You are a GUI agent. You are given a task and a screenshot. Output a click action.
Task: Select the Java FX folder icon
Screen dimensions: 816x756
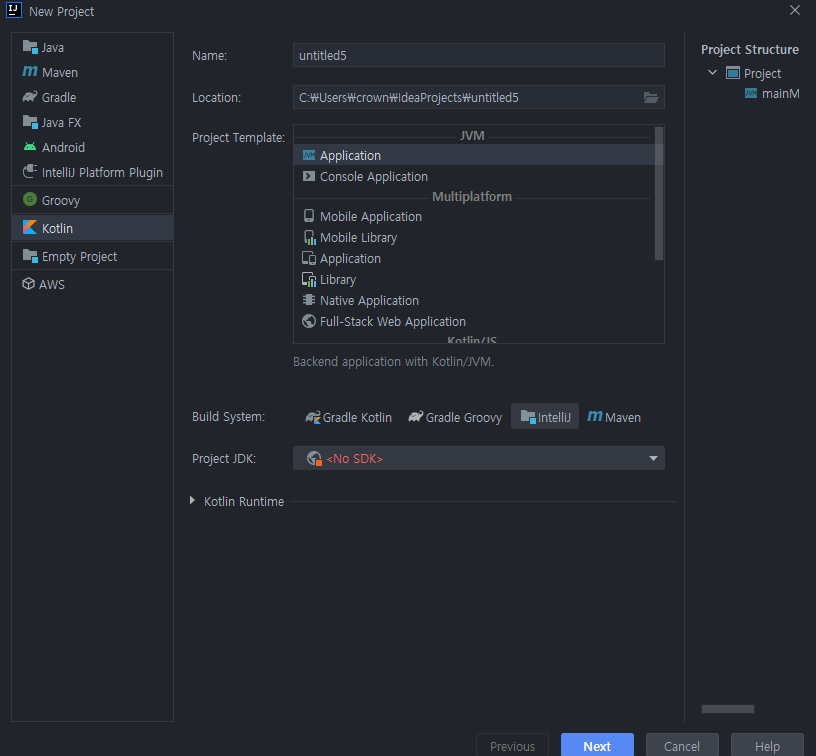30,122
